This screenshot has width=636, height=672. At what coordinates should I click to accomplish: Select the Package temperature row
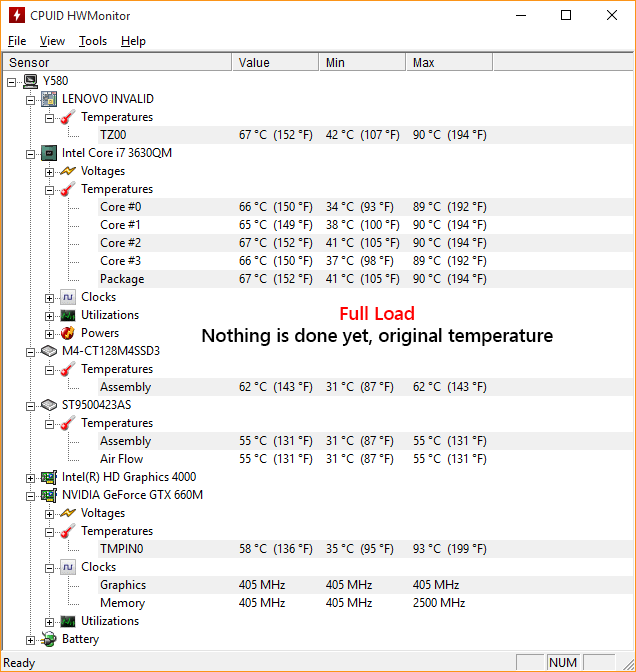point(366,279)
